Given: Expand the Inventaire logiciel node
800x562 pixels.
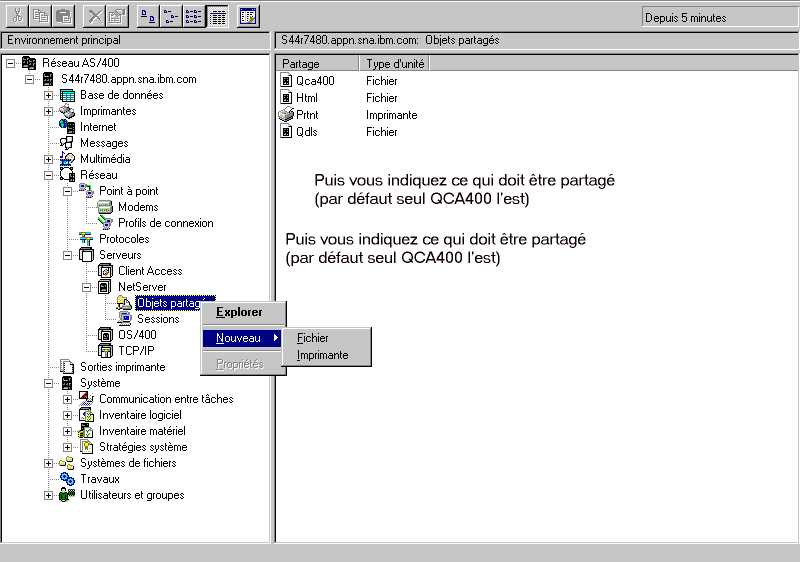Looking at the screenshot, I should click(68, 415).
